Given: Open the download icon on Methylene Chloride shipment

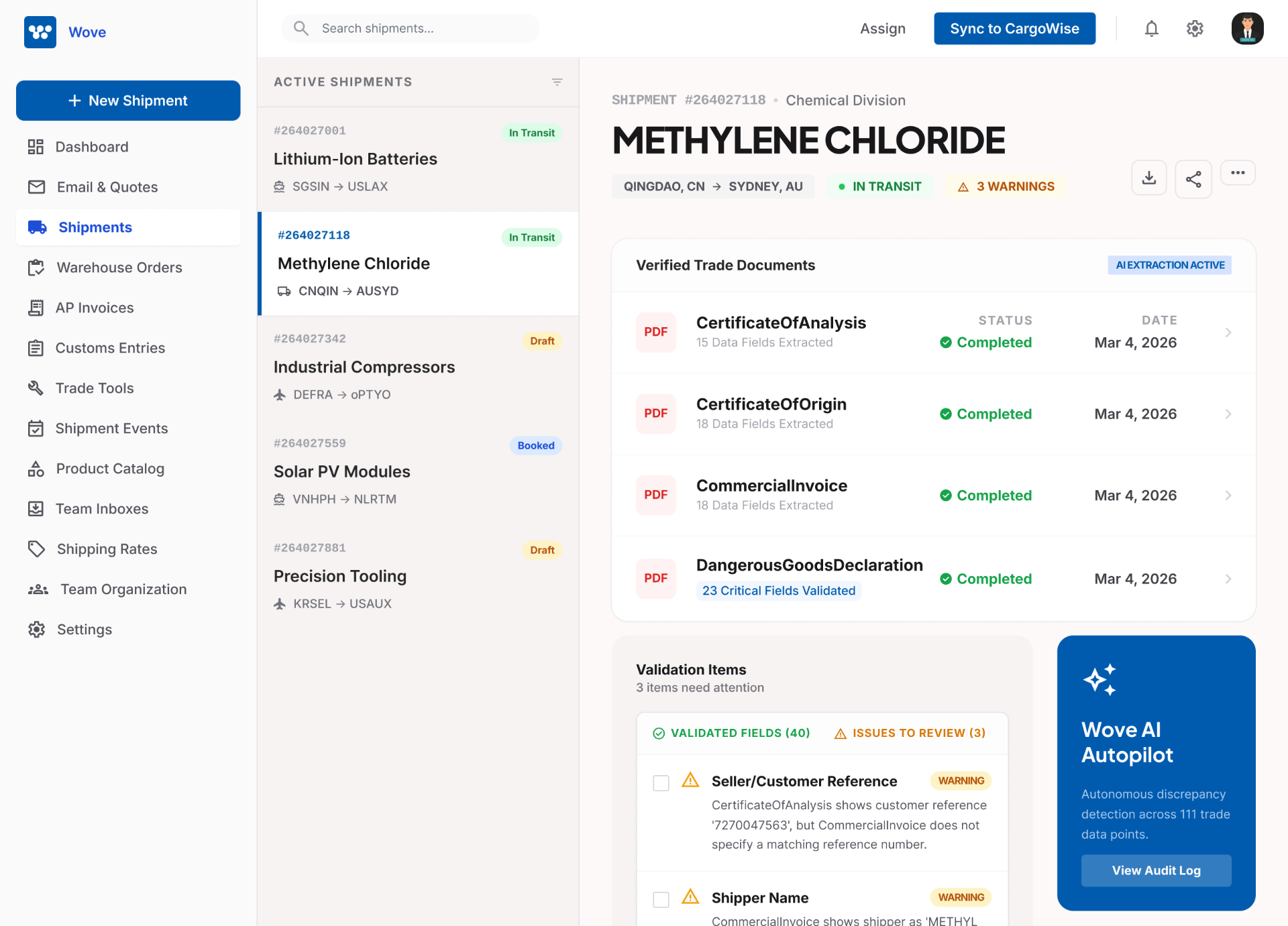Looking at the screenshot, I should tap(1148, 178).
